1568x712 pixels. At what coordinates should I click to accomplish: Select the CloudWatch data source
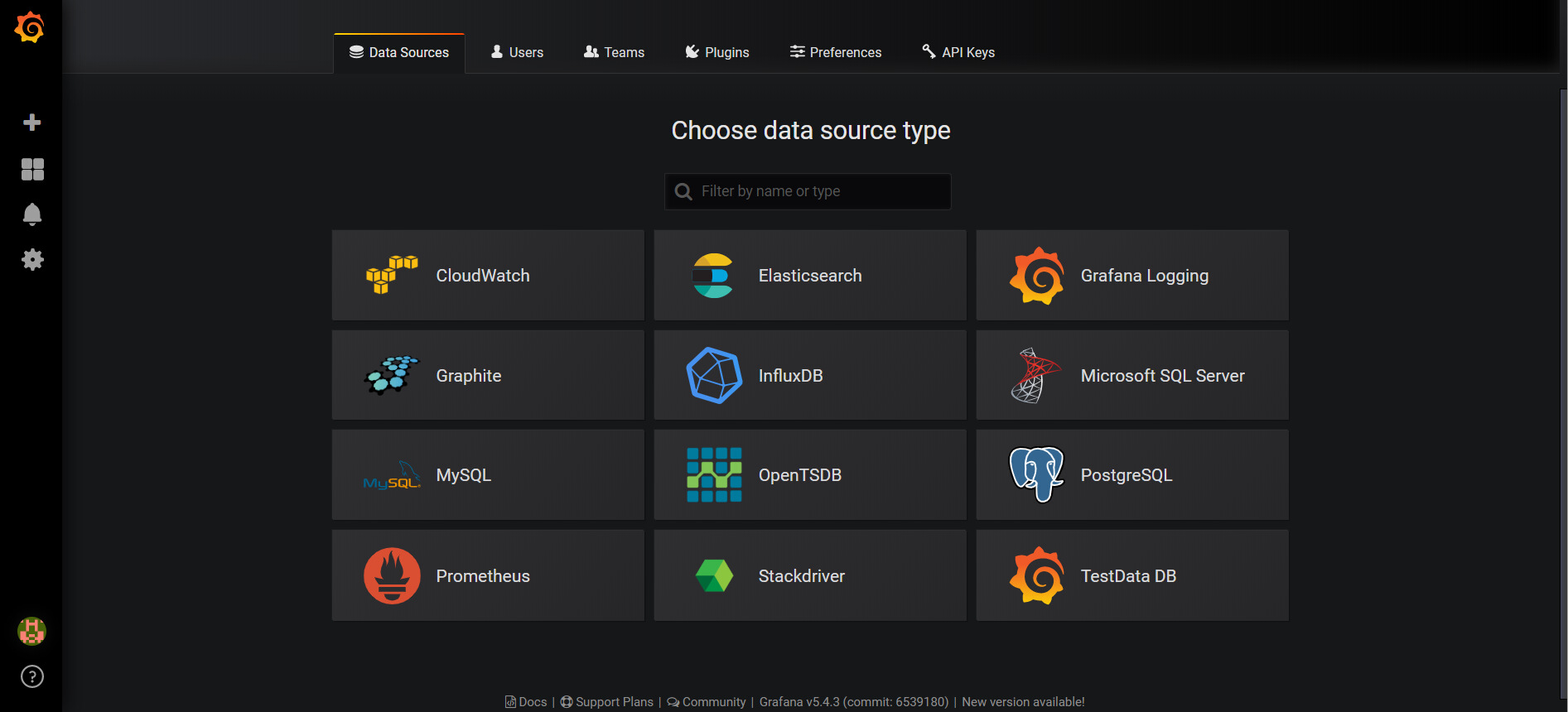488,276
